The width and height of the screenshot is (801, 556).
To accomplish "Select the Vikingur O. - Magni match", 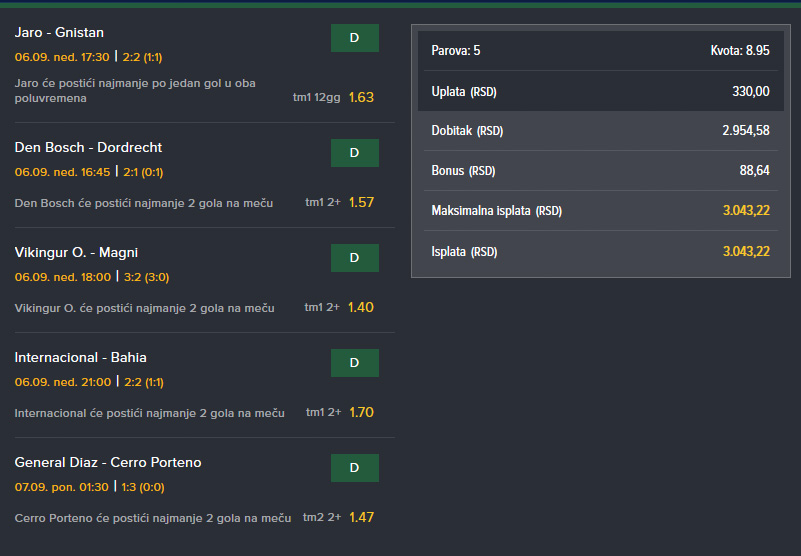I will (76, 253).
